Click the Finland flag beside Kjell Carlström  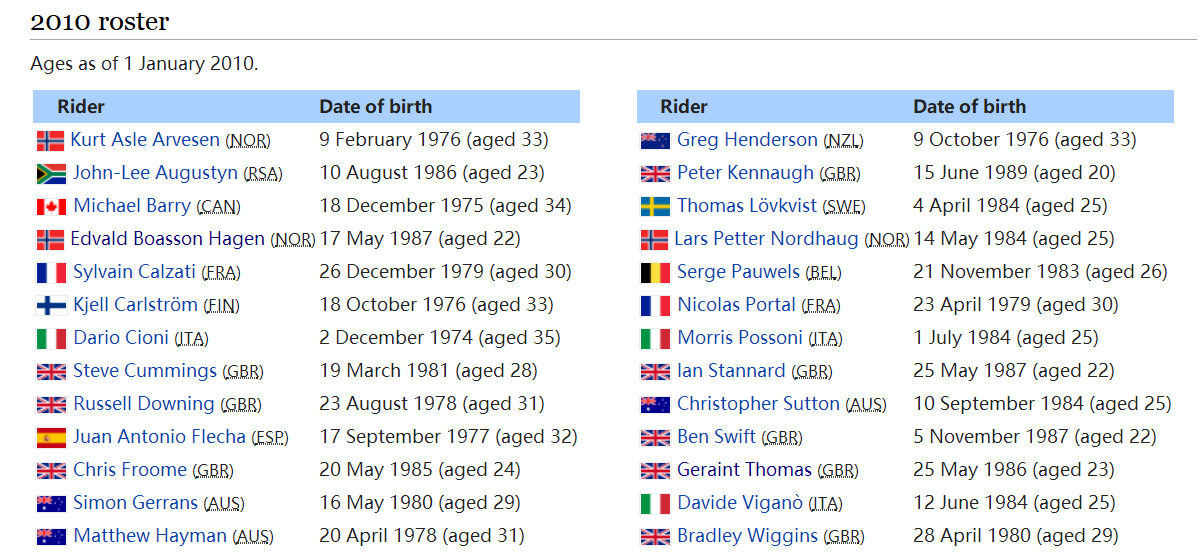pyautogui.click(x=51, y=306)
